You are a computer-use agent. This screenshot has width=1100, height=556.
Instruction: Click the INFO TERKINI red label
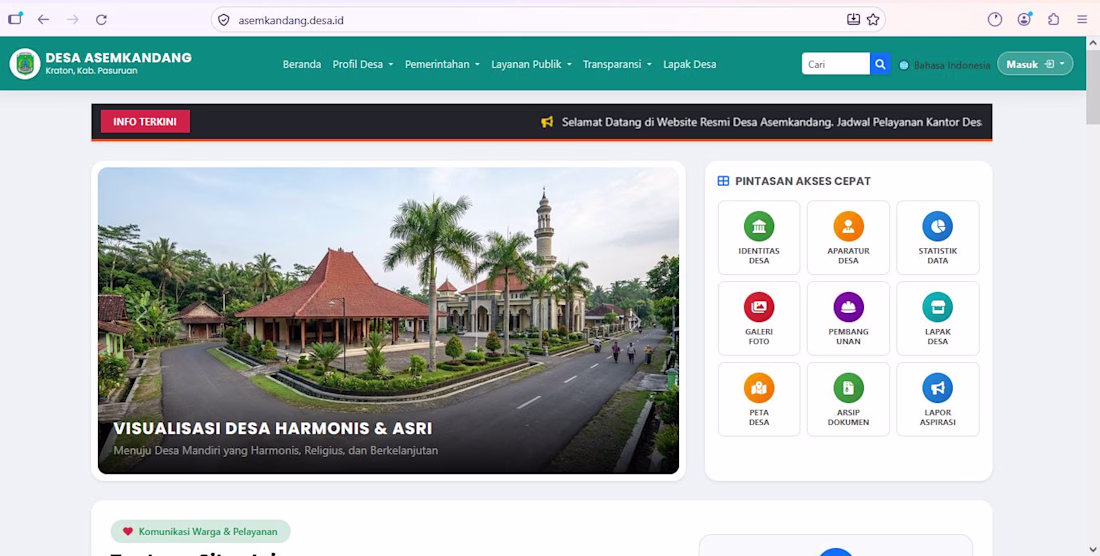point(145,121)
